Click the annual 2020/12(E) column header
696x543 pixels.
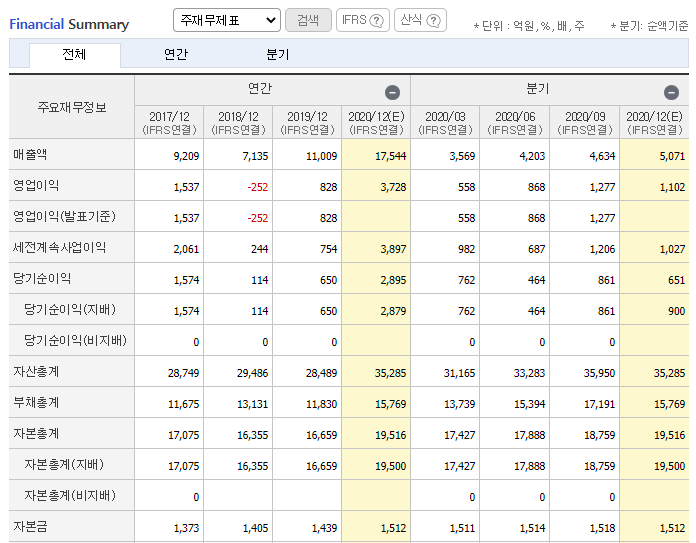[x=376, y=123]
